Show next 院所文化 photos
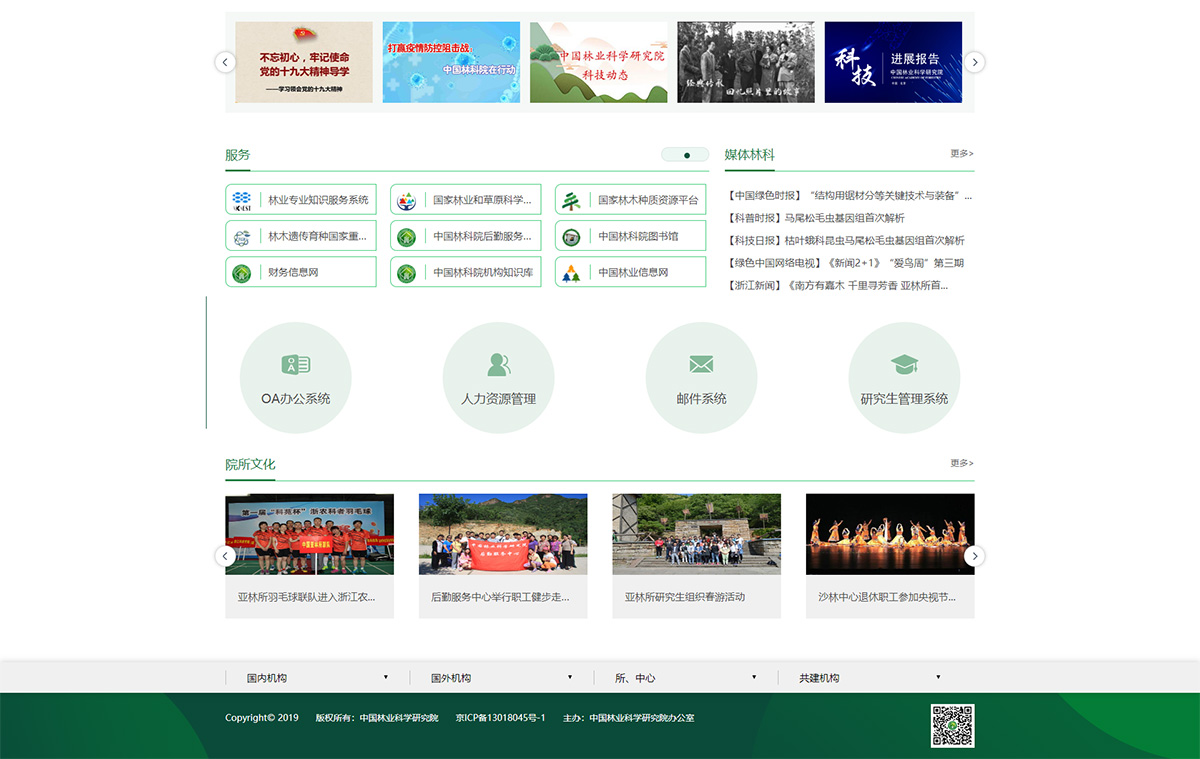This screenshot has height=759, width=1200. click(974, 556)
